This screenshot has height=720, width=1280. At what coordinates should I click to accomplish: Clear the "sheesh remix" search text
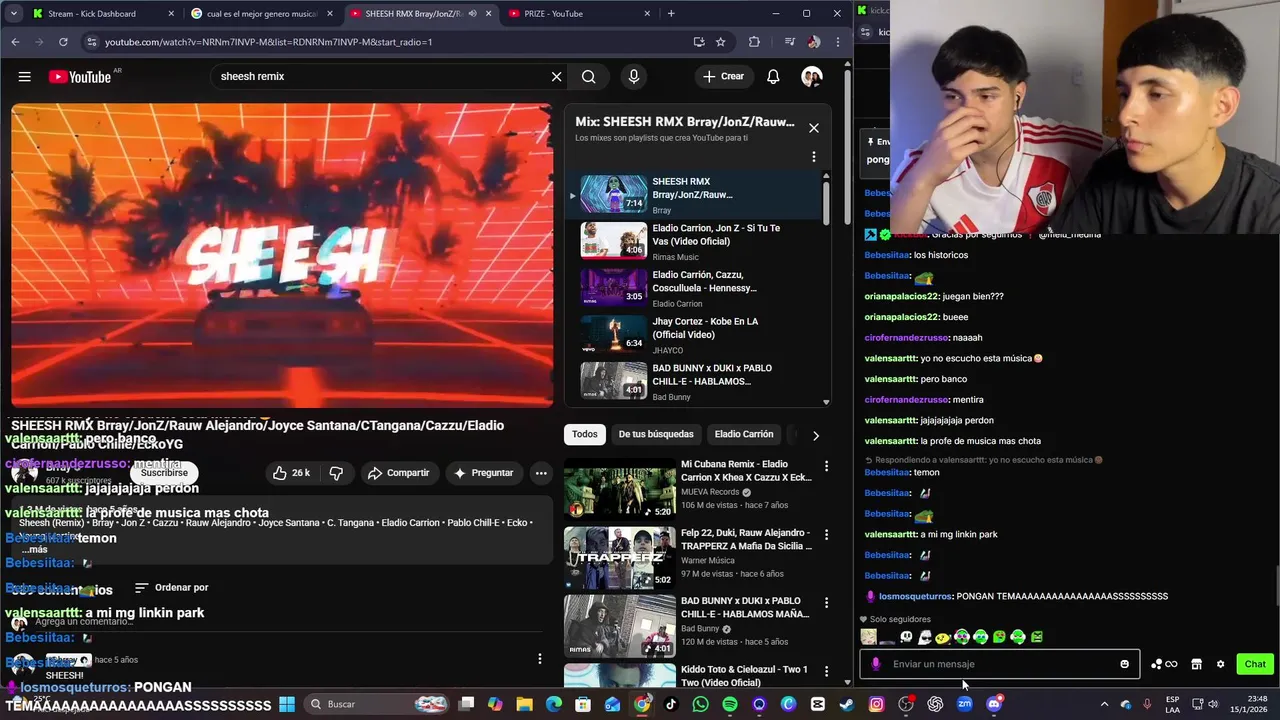coord(557,76)
